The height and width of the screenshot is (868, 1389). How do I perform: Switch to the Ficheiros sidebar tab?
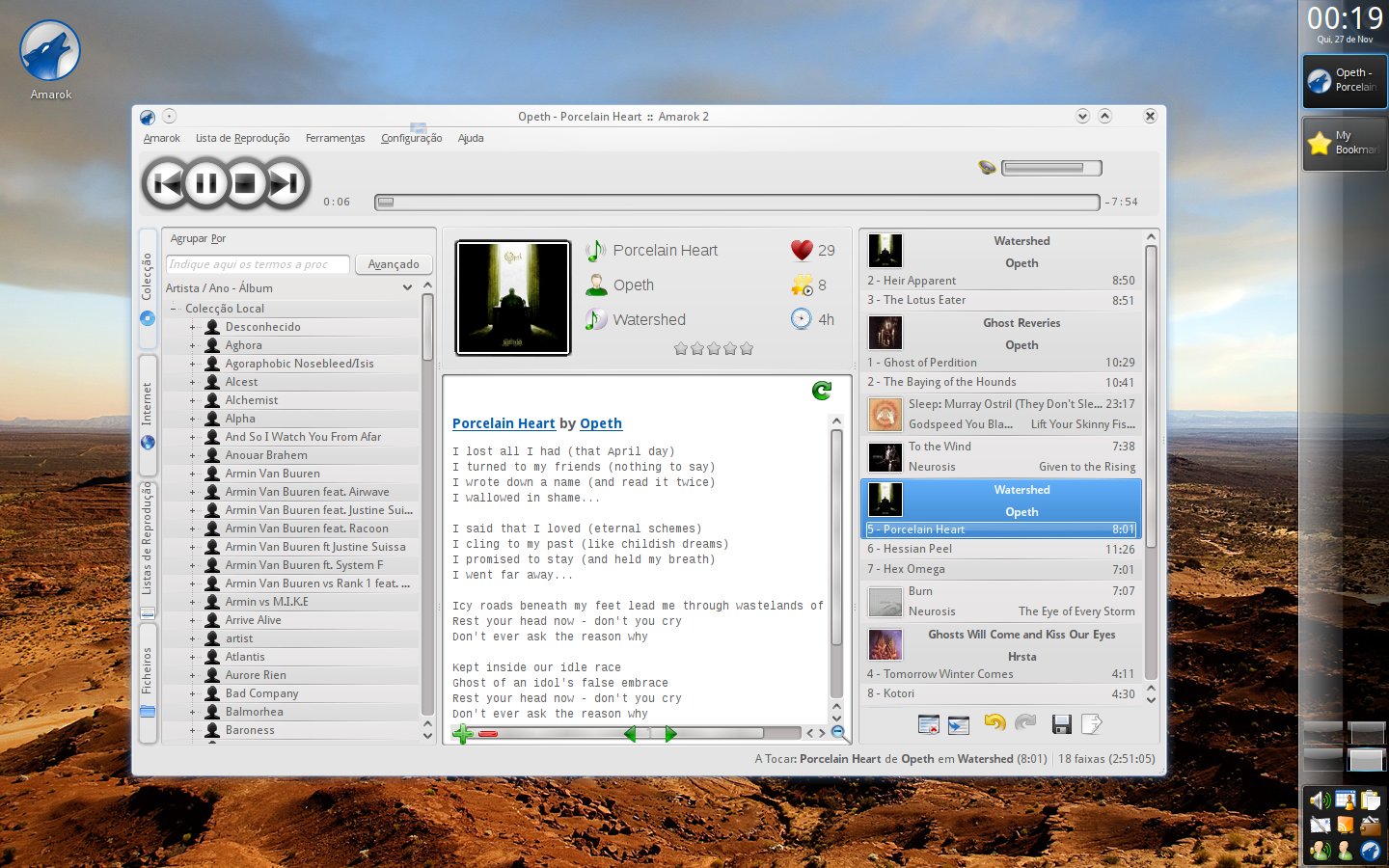[x=148, y=685]
